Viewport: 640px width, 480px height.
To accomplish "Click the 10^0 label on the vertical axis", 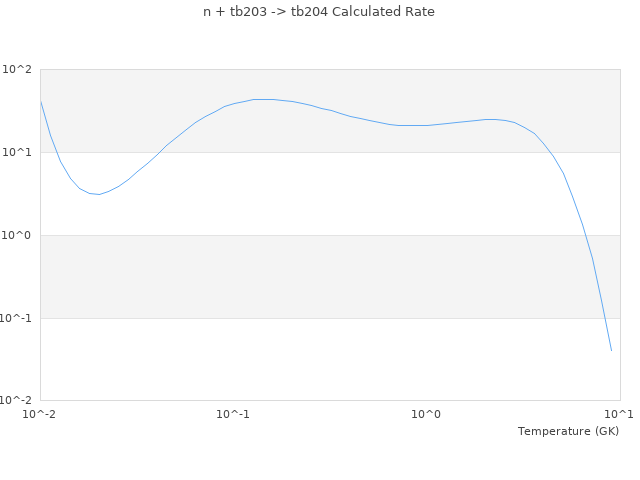I will 17,236.
